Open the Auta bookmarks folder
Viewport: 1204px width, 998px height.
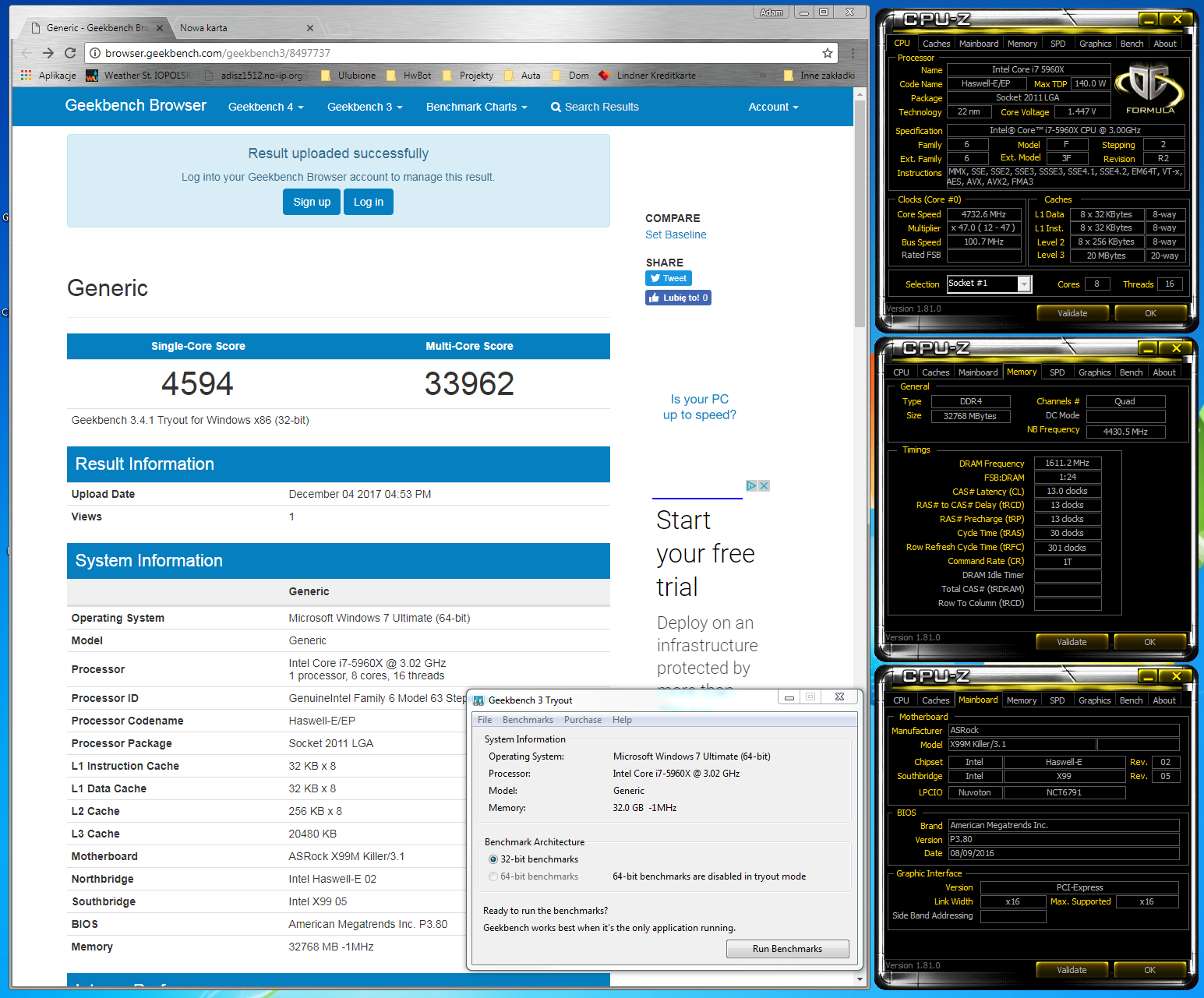(x=522, y=76)
